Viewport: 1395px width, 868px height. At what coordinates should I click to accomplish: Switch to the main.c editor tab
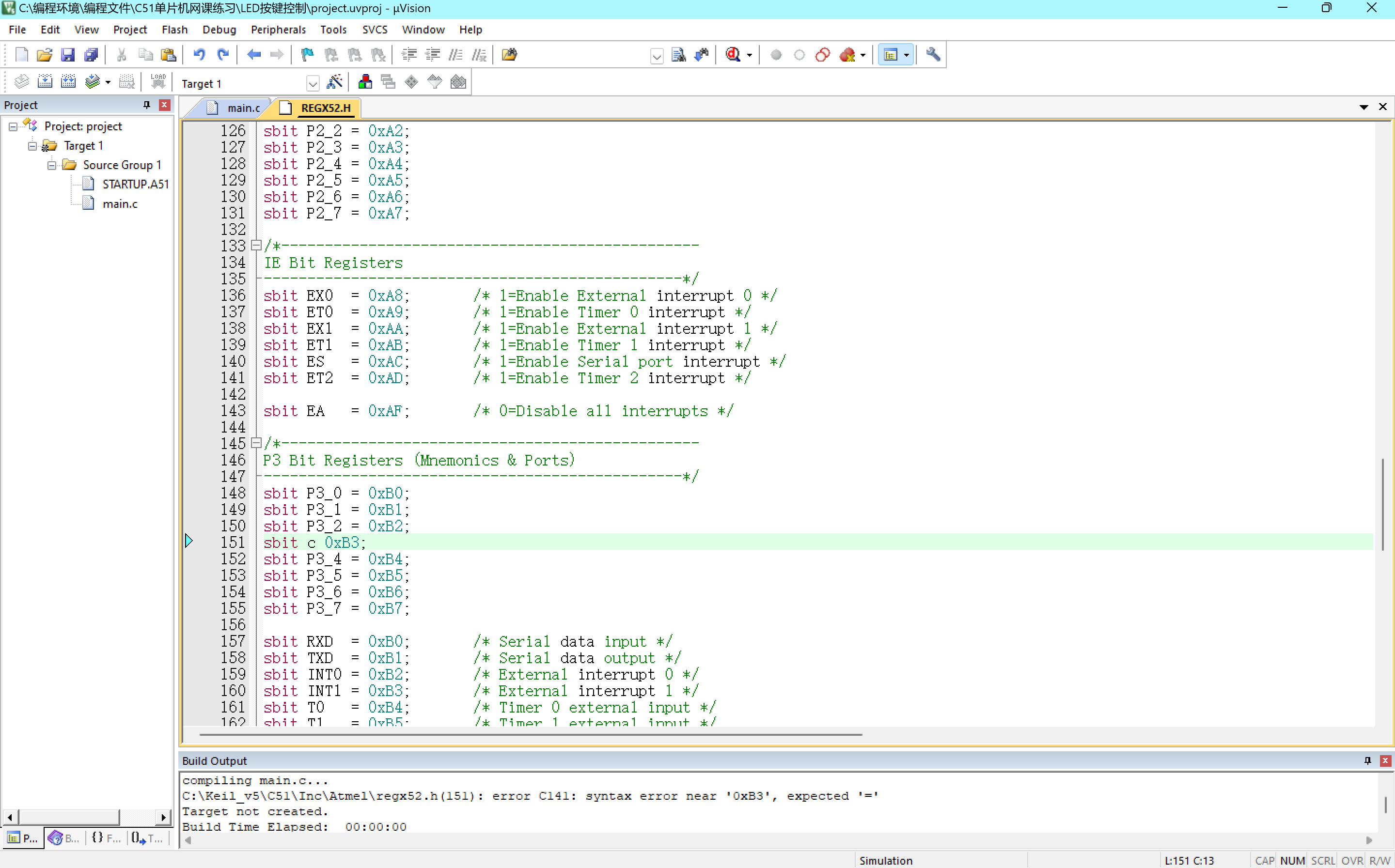(243, 108)
